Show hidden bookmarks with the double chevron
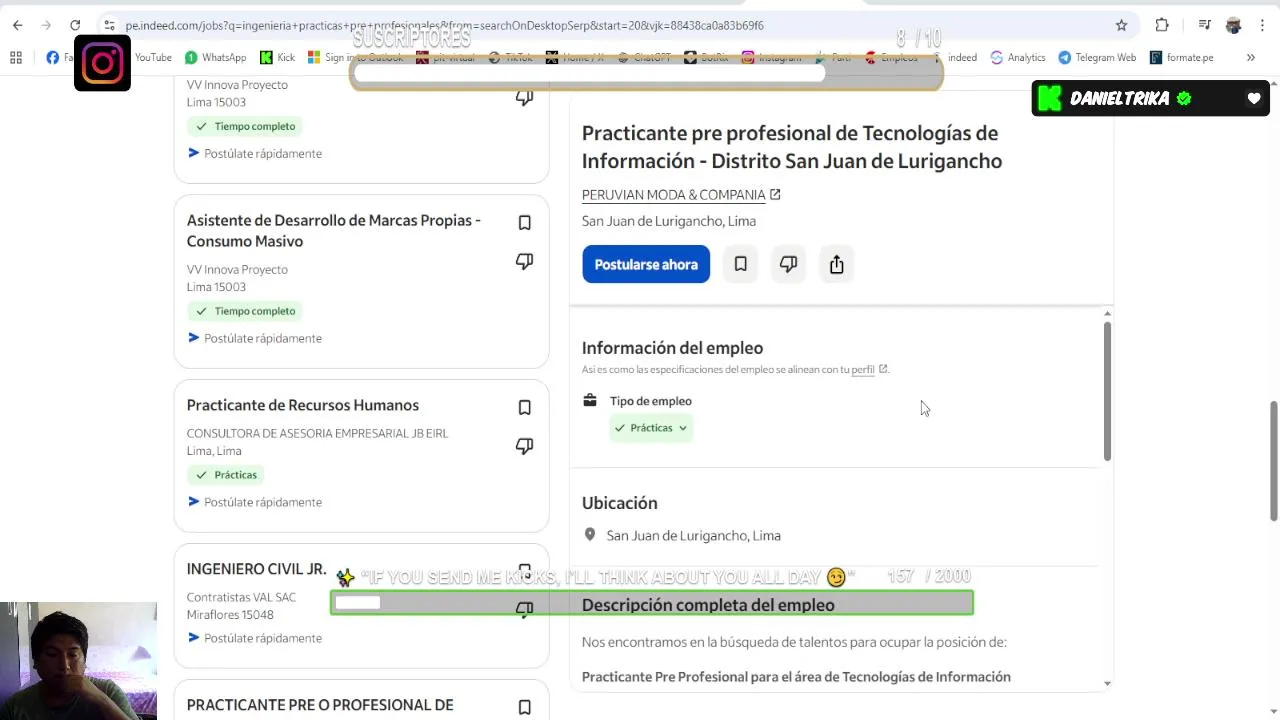 coord(1250,57)
